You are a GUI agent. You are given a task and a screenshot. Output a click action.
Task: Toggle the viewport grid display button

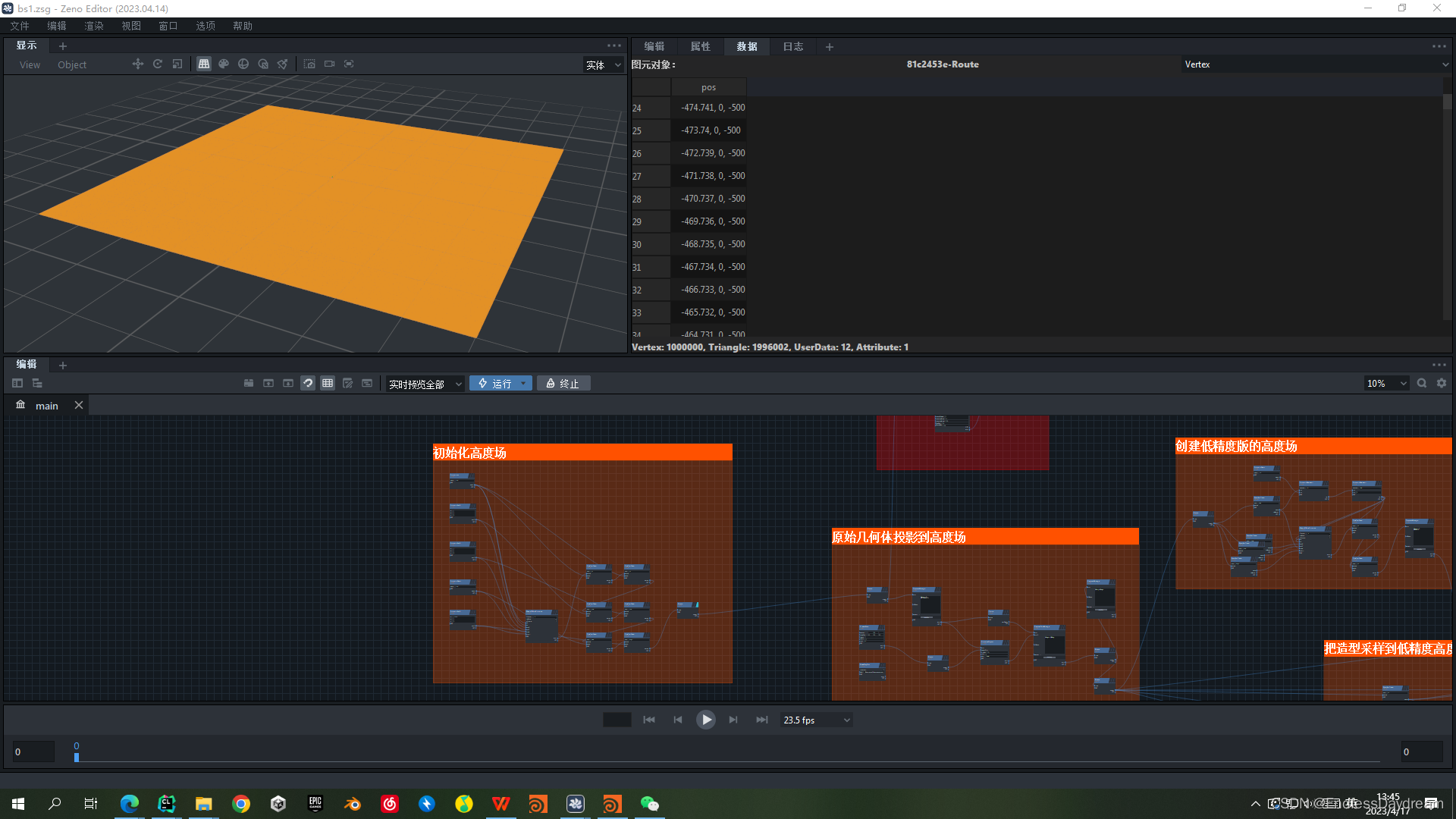(204, 64)
